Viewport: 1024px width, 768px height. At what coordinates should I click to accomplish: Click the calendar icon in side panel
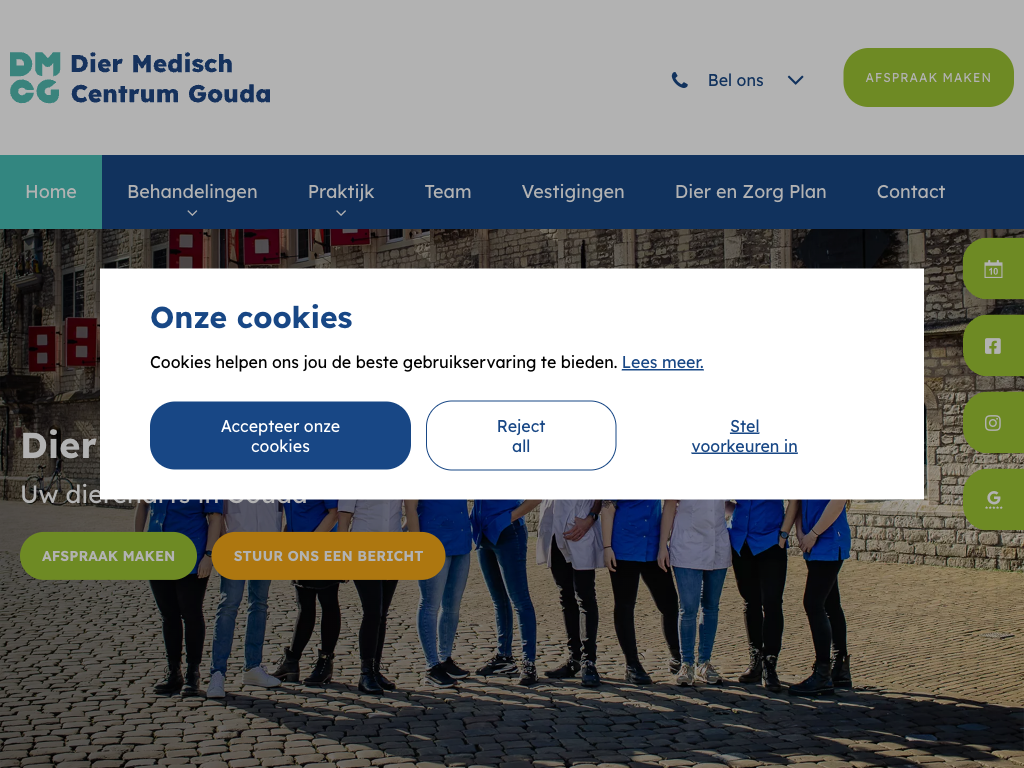tap(993, 269)
